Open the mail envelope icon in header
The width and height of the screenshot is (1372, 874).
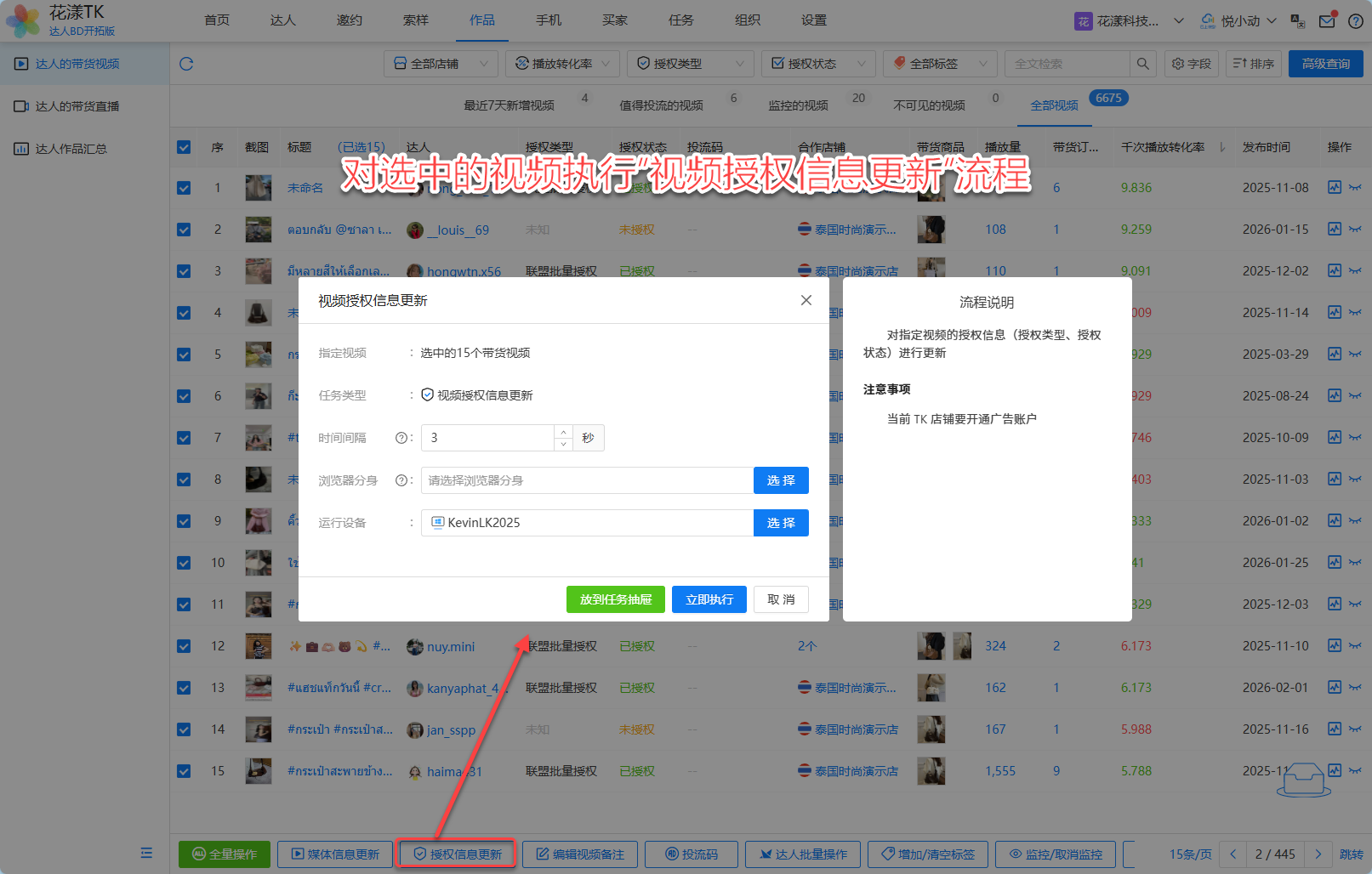(1326, 21)
